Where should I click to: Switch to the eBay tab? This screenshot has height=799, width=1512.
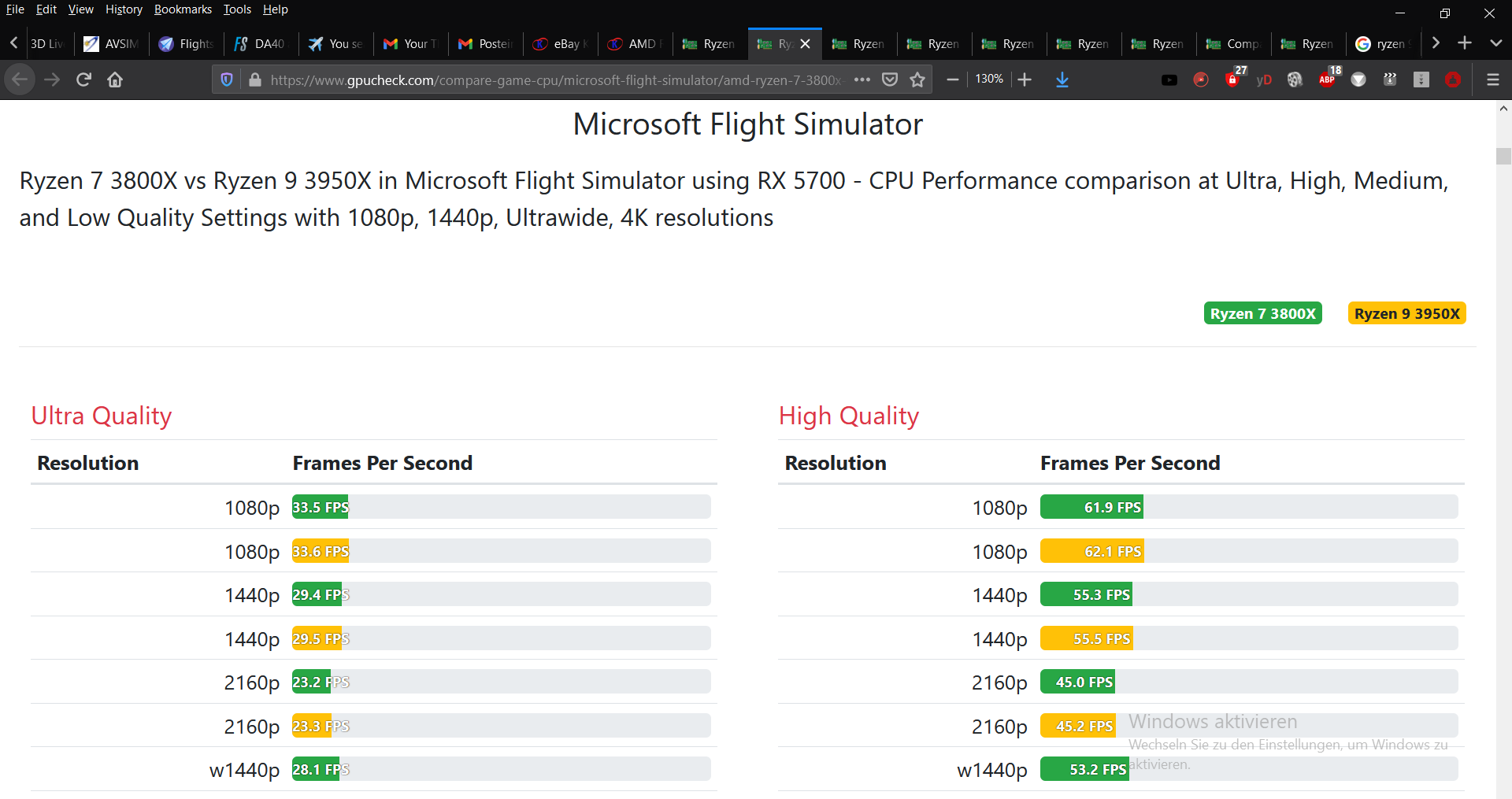tap(560, 44)
